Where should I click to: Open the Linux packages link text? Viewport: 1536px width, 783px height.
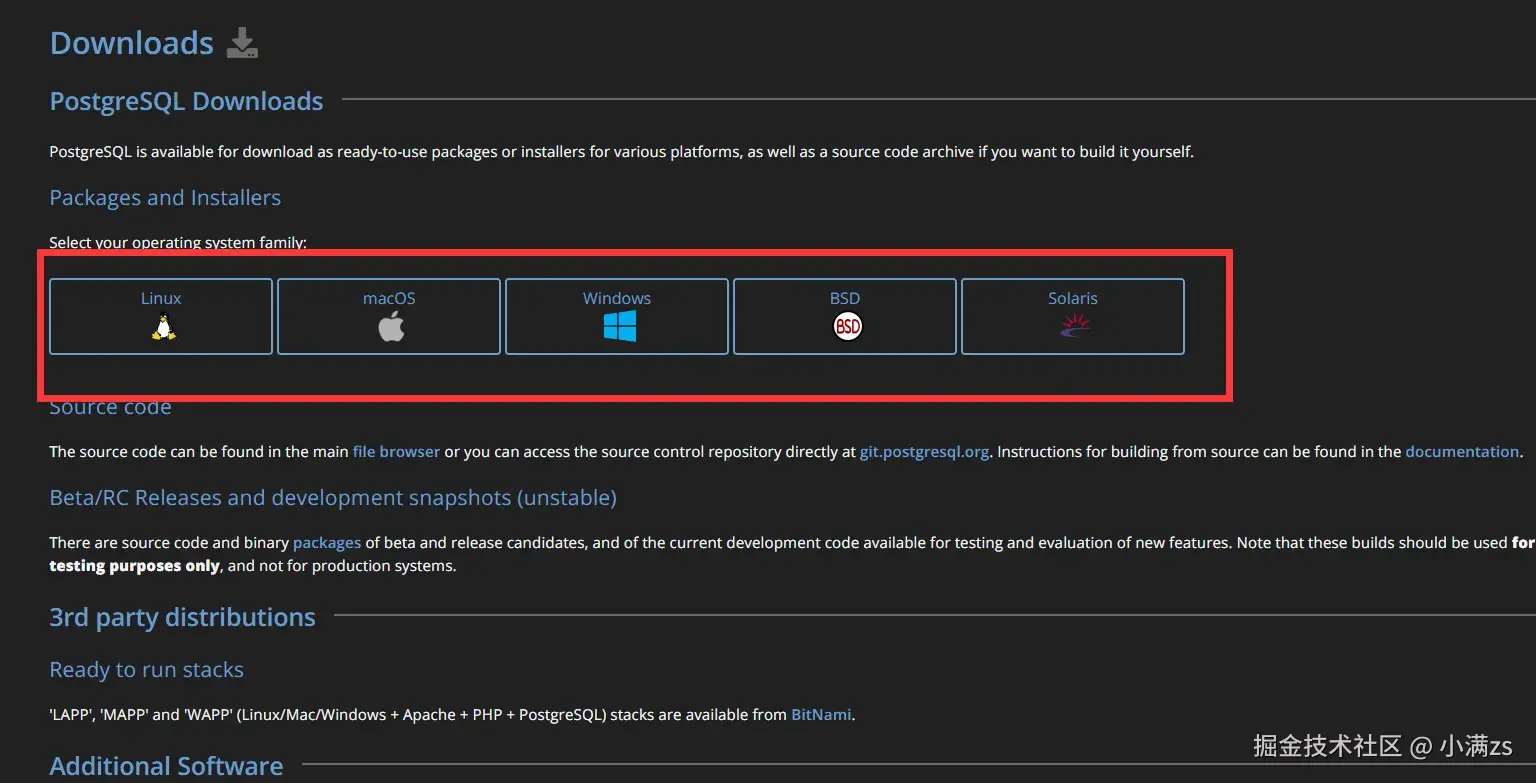coord(161,298)
